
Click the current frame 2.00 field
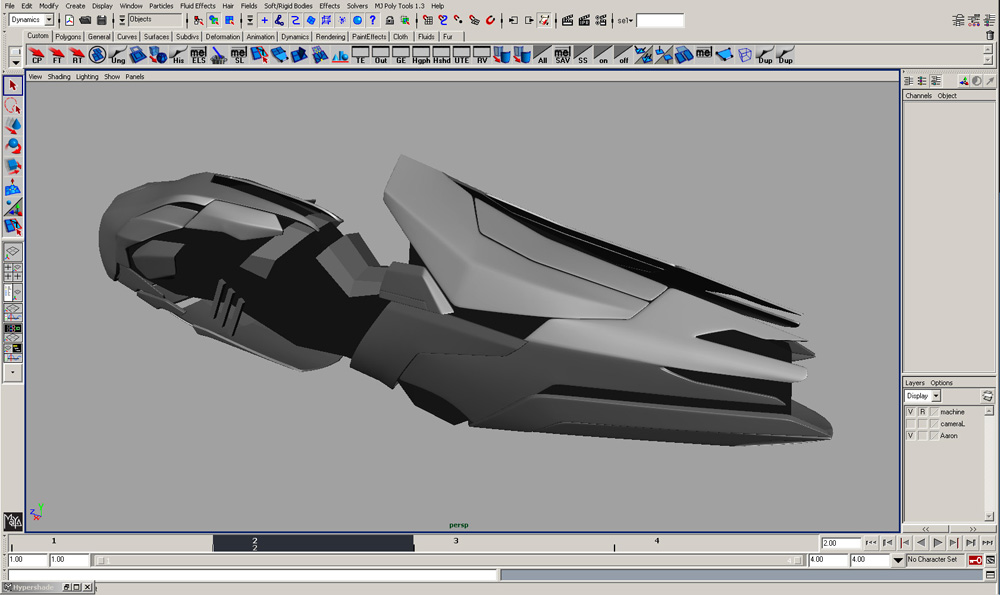[x=841, y=543]
